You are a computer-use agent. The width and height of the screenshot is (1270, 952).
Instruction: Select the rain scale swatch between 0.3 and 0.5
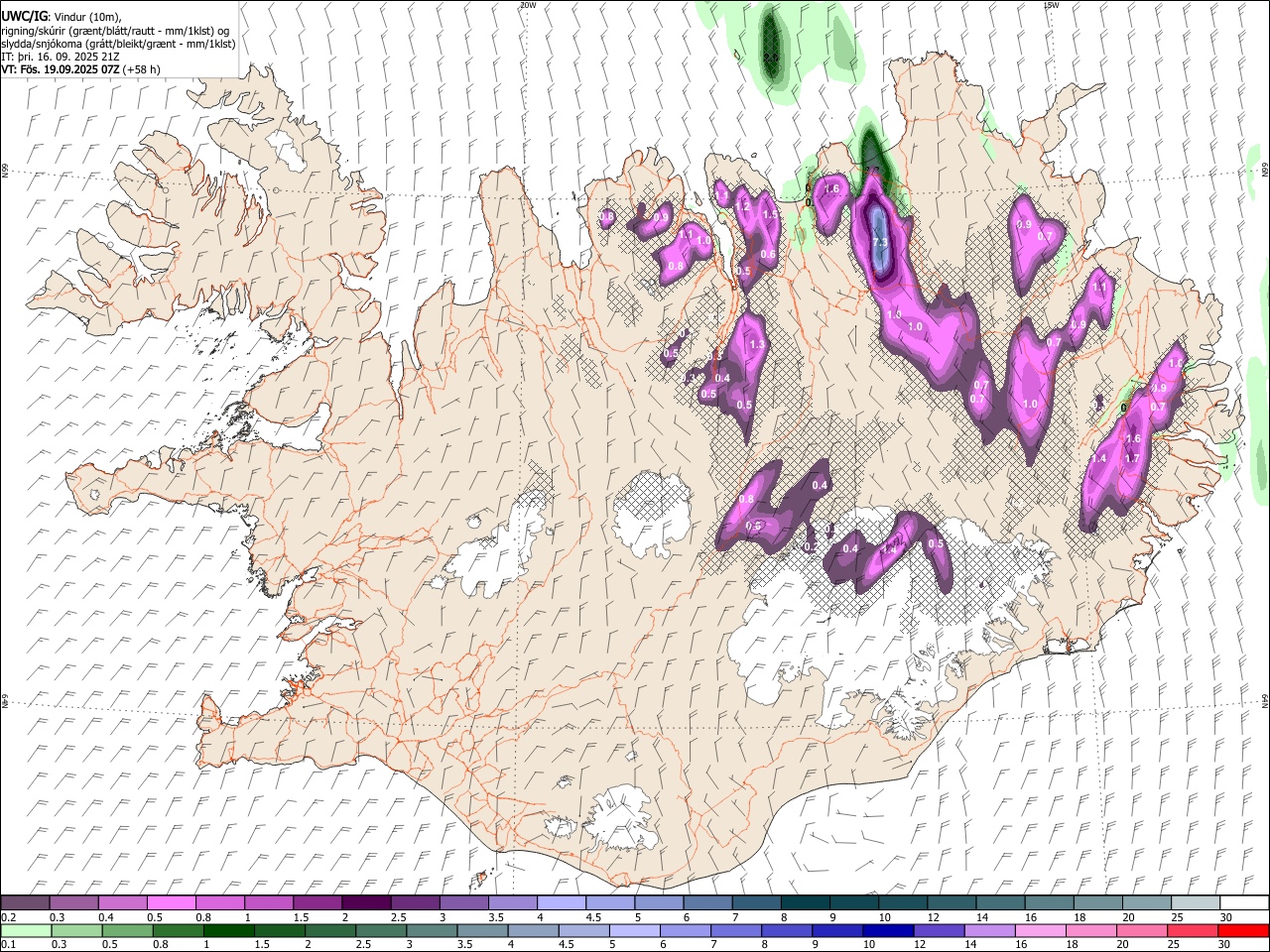point(74,931)
